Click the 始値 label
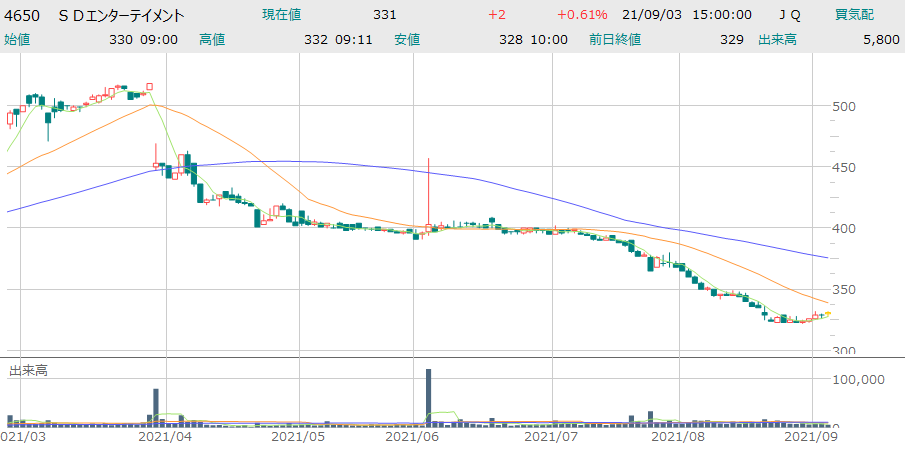The width and height of the screenshot is (905, 452). (17, 39)
